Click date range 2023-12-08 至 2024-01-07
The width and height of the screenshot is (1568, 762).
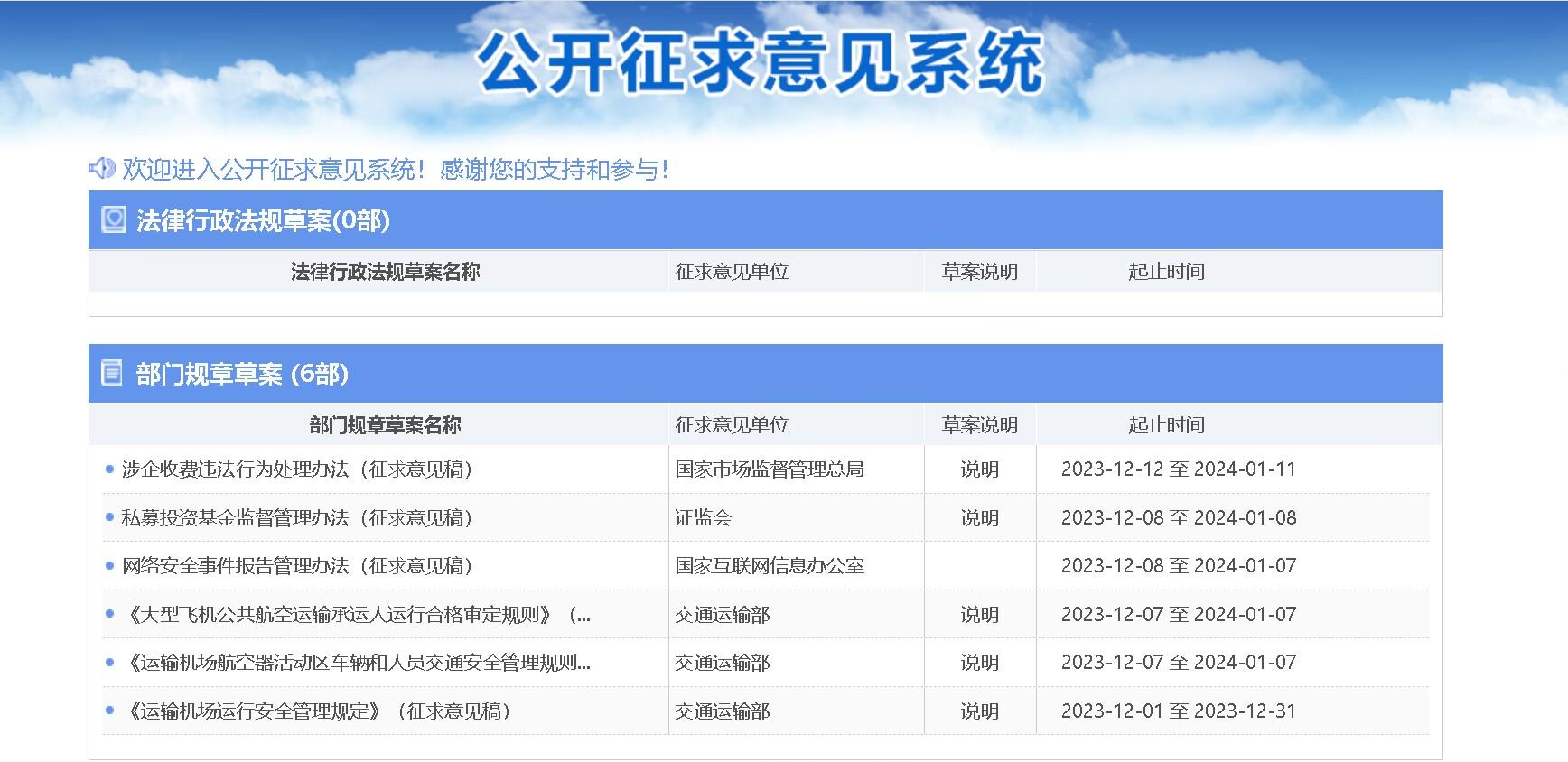click(x=1179, y=566)
